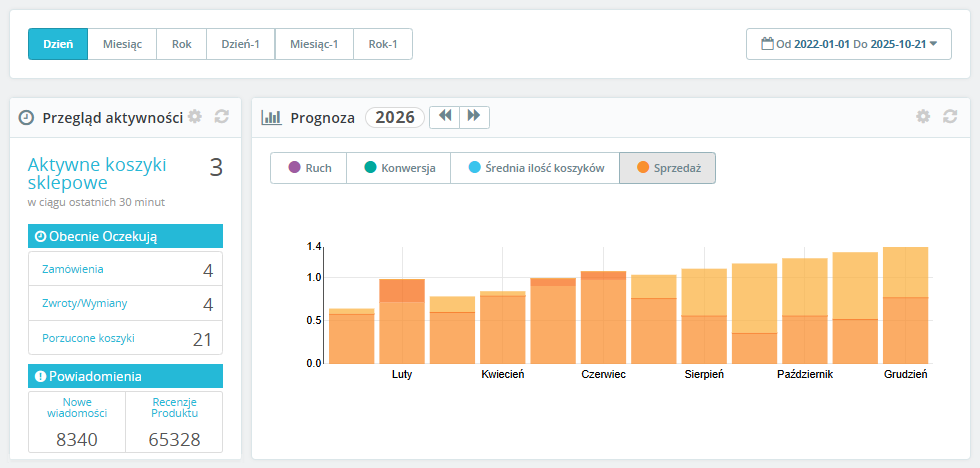
Task: Open the Zamówienia pending orders link
Action: (x=73, y=269)
